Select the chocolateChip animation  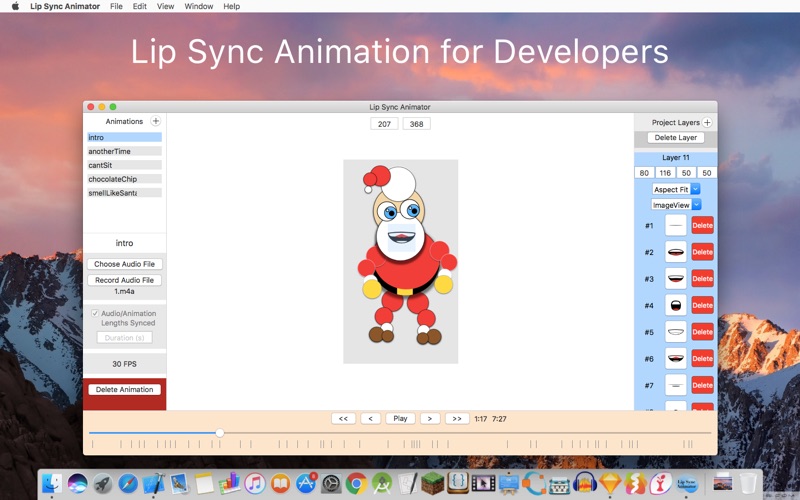pyautogui.click(x=112, y=179)
